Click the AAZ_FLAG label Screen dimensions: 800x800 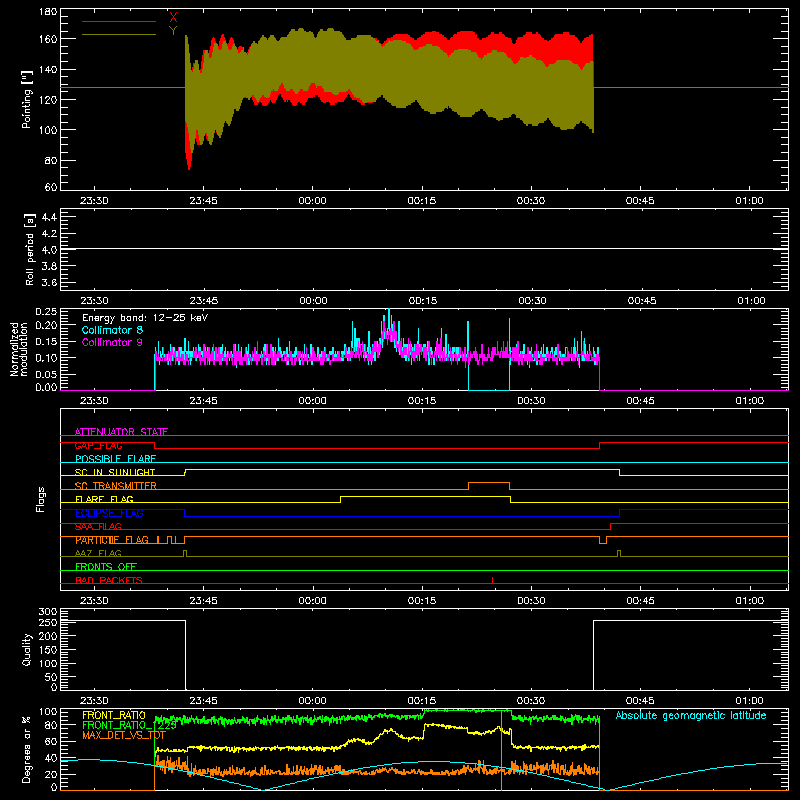98,554
